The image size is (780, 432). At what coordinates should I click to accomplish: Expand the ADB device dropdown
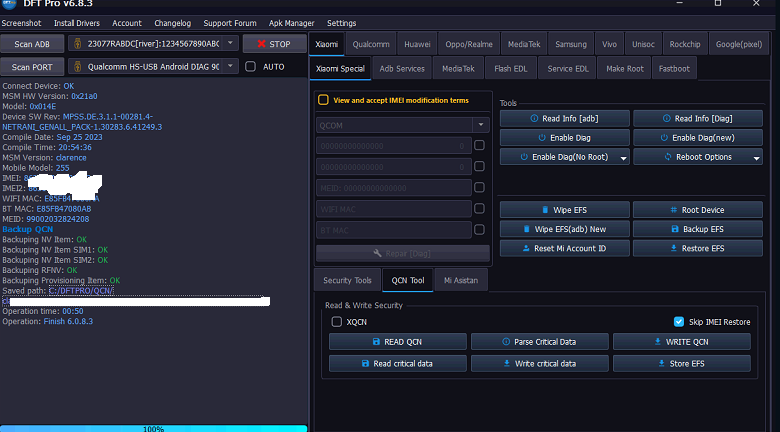click(230, 43)
